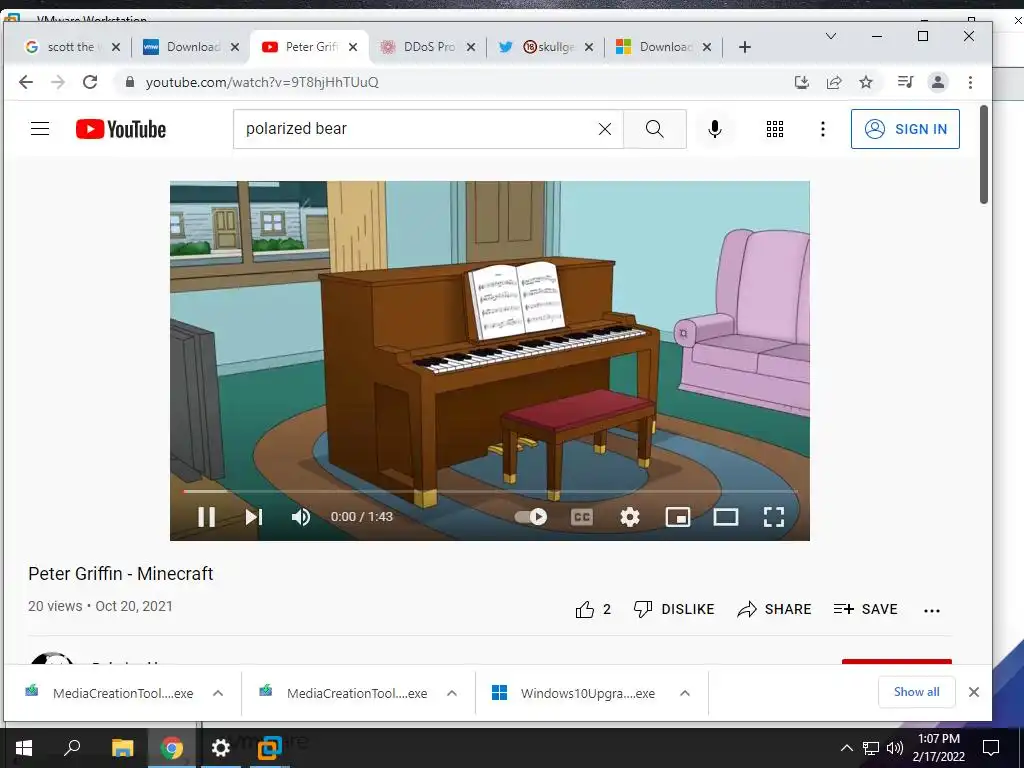Go to the YouTube home logo
This screenshot has height=768, width=1024.
121,129
